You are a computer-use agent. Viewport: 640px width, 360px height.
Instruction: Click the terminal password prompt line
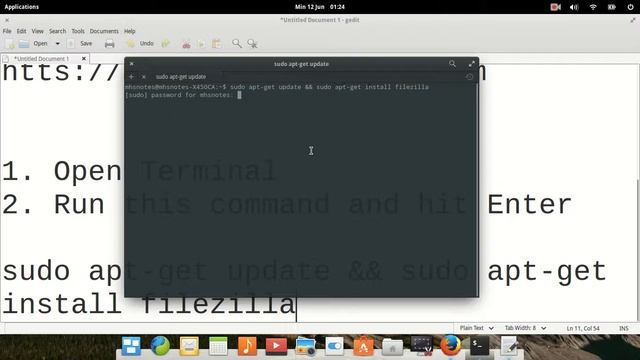183,95
